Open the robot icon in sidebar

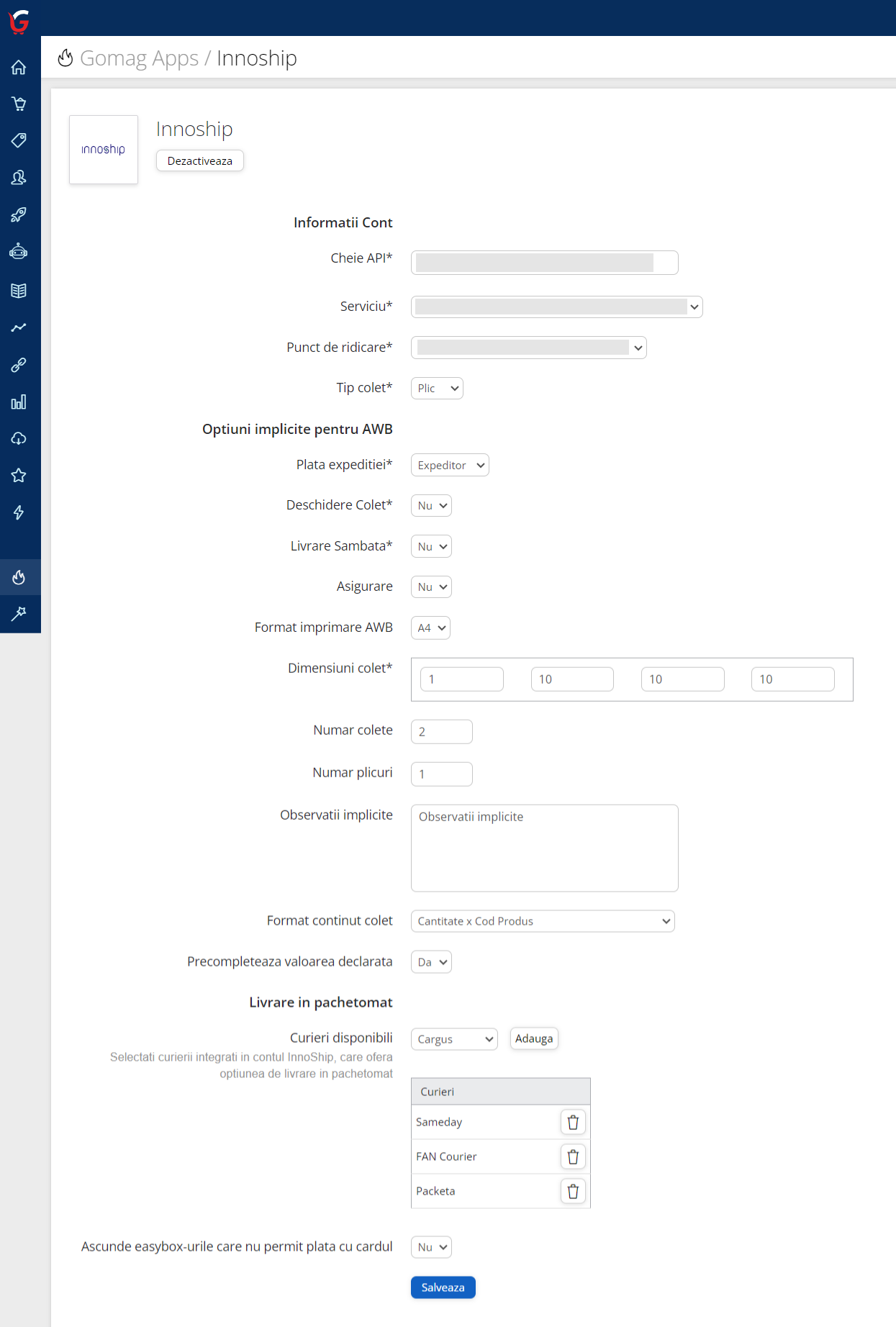(19, 252)
